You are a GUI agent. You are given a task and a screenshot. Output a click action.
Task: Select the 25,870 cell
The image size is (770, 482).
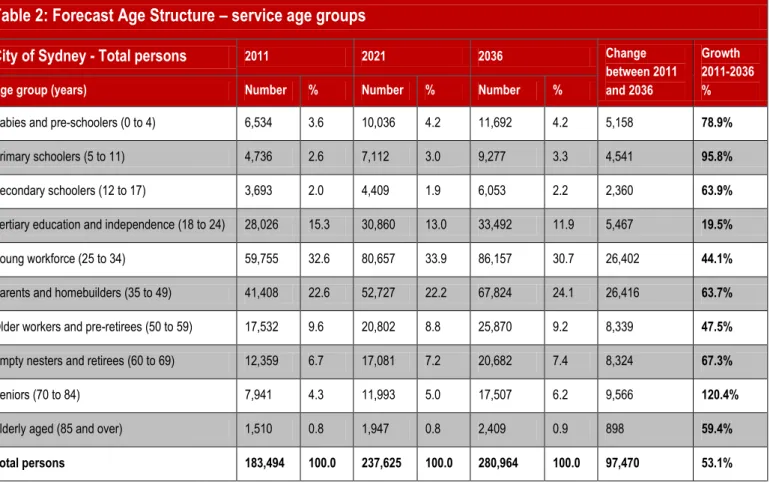click(495, 327)
